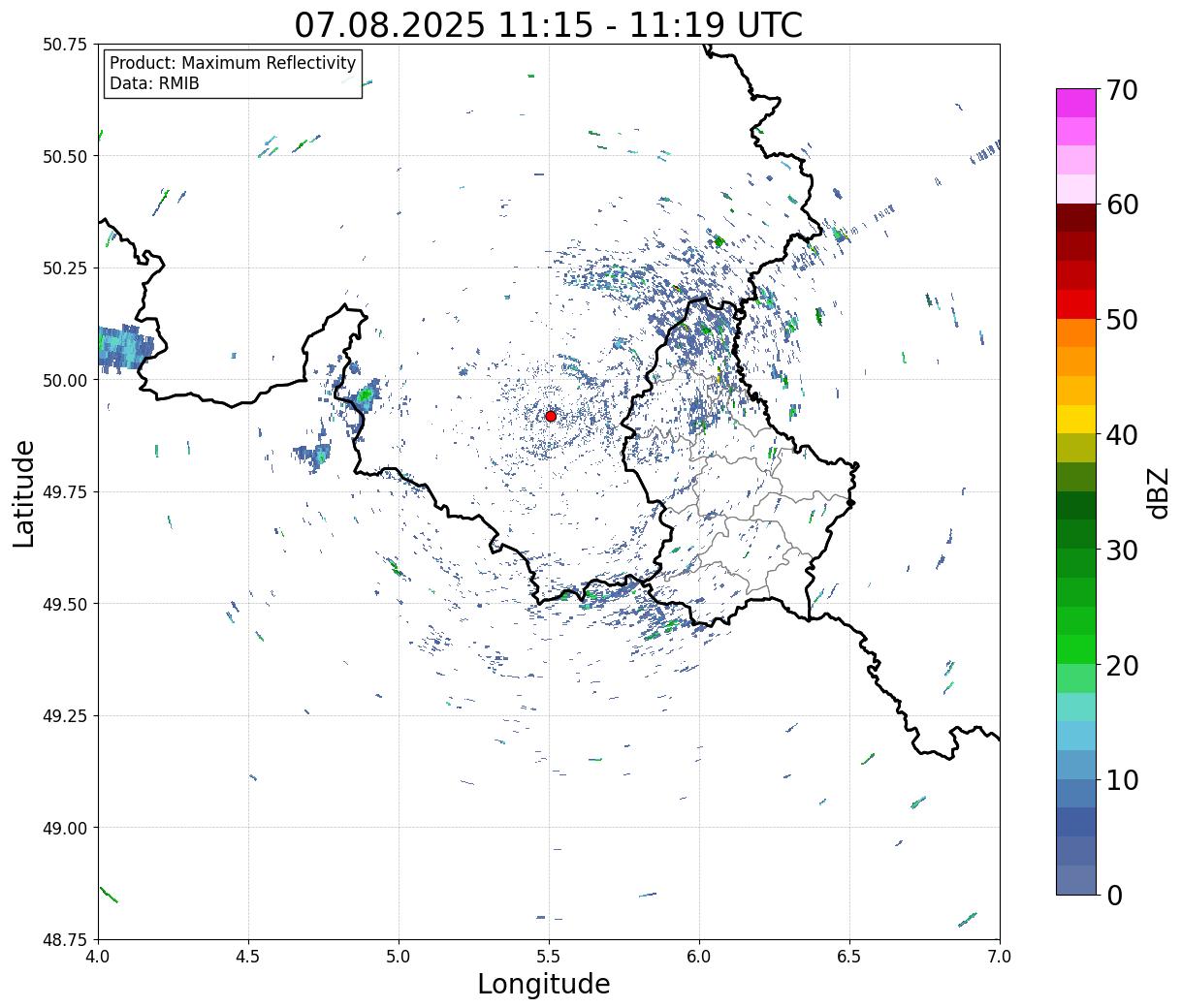
Task: Click the latitude tick label 49.25
Action: click(65, 716)
